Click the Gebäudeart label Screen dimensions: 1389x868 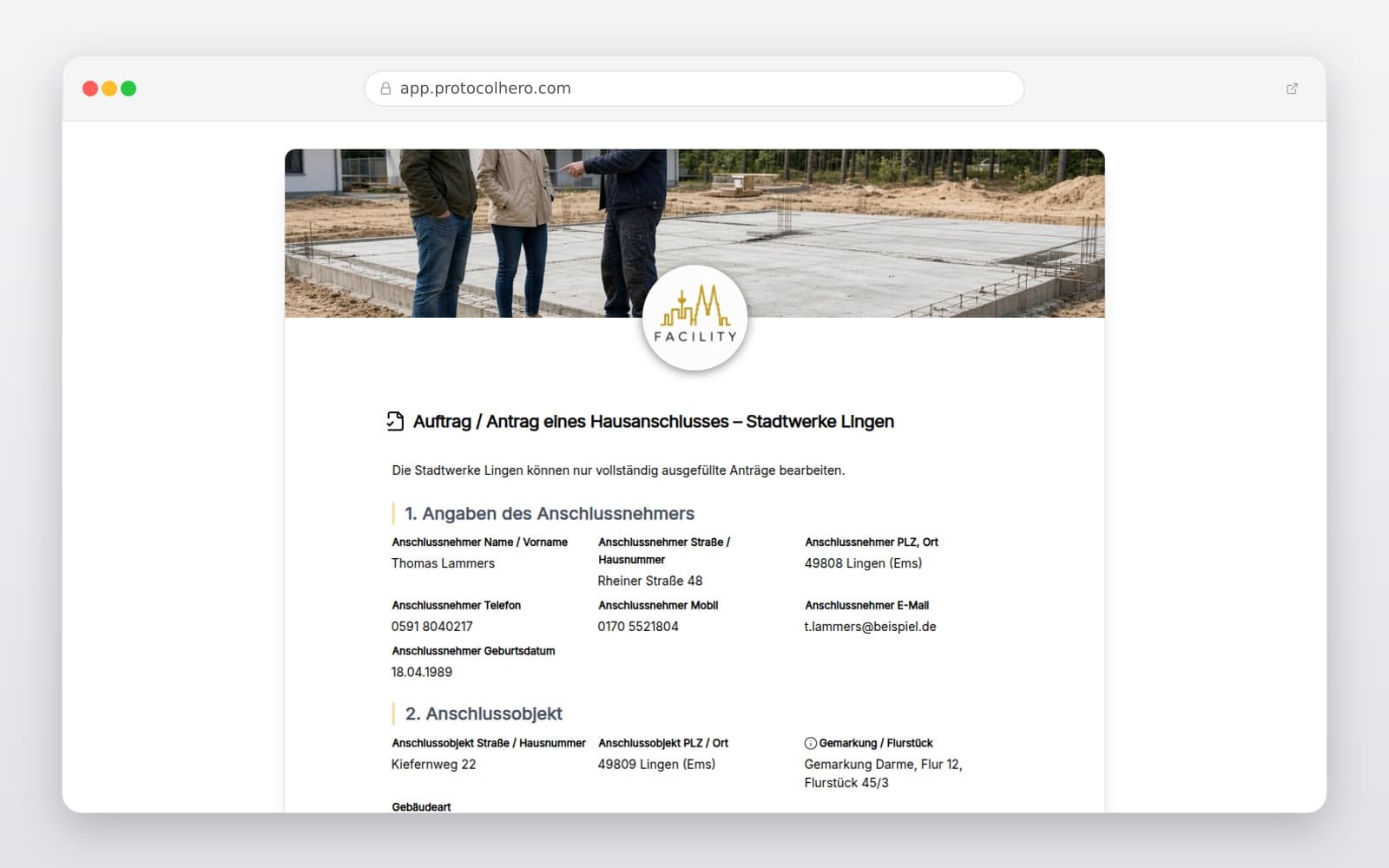tap(421, 806)
